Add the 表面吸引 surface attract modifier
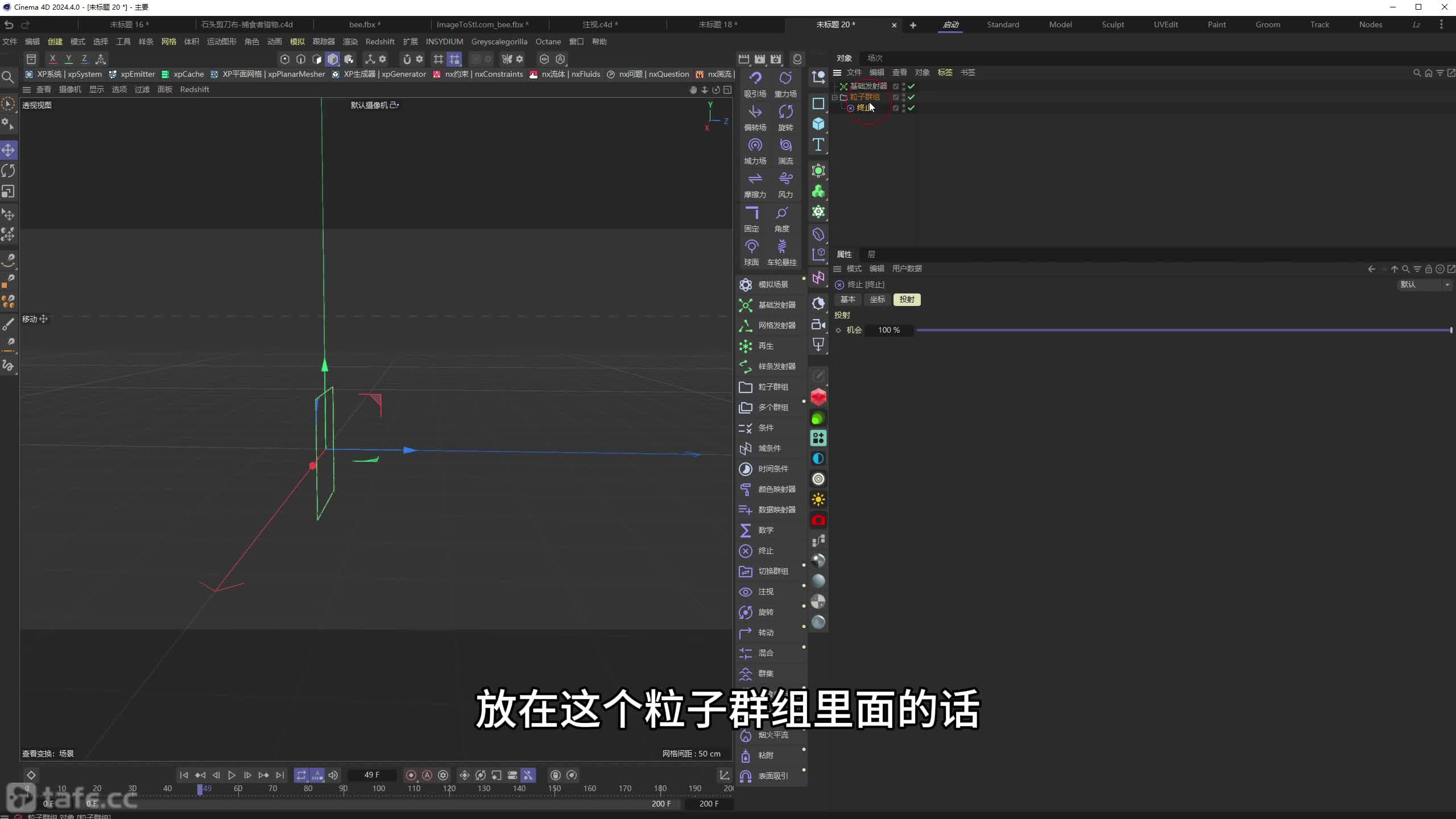This screenshot has width=1456, height=819. [771, 776]
